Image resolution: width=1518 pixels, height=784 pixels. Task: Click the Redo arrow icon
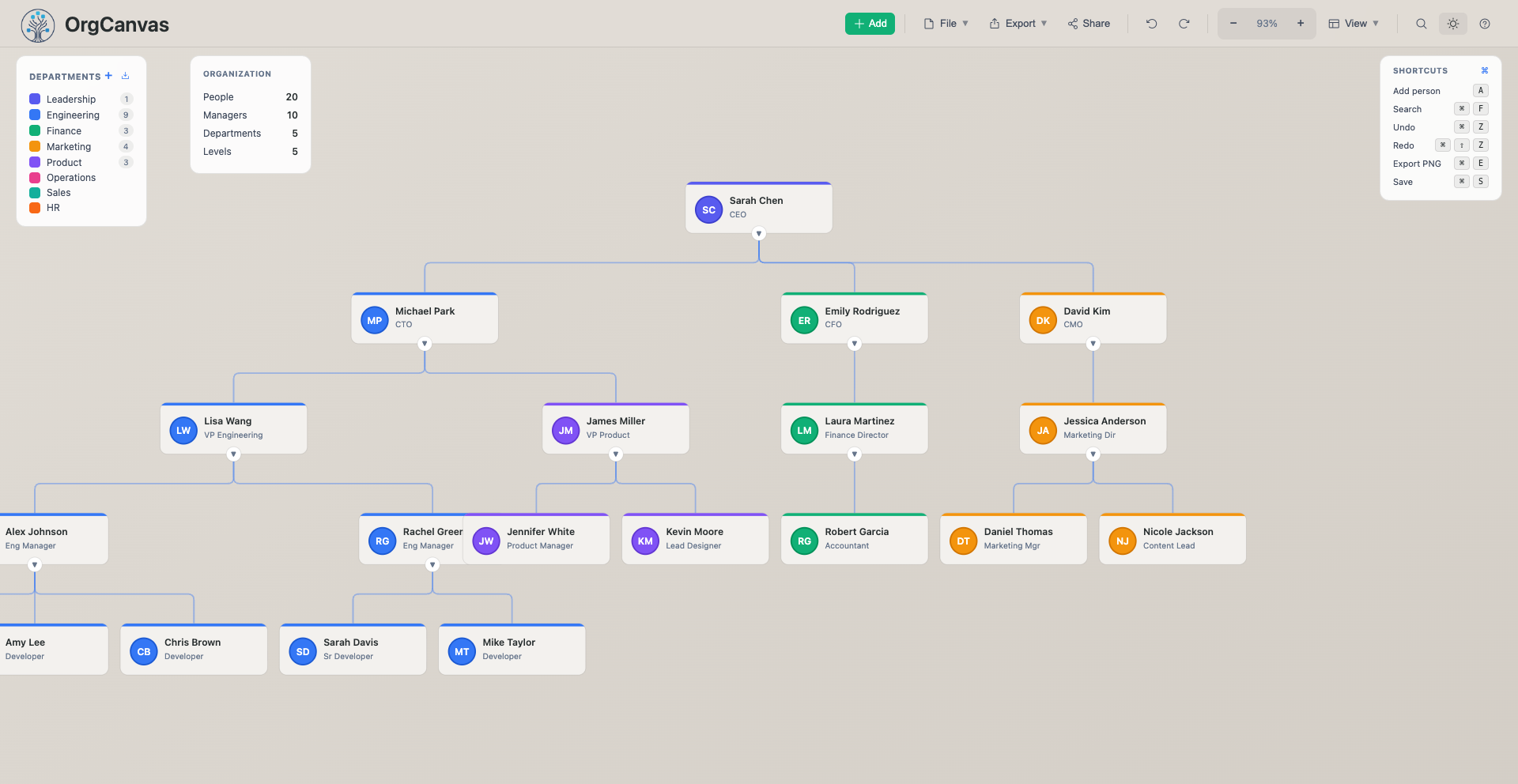[x=1184, y=24]
